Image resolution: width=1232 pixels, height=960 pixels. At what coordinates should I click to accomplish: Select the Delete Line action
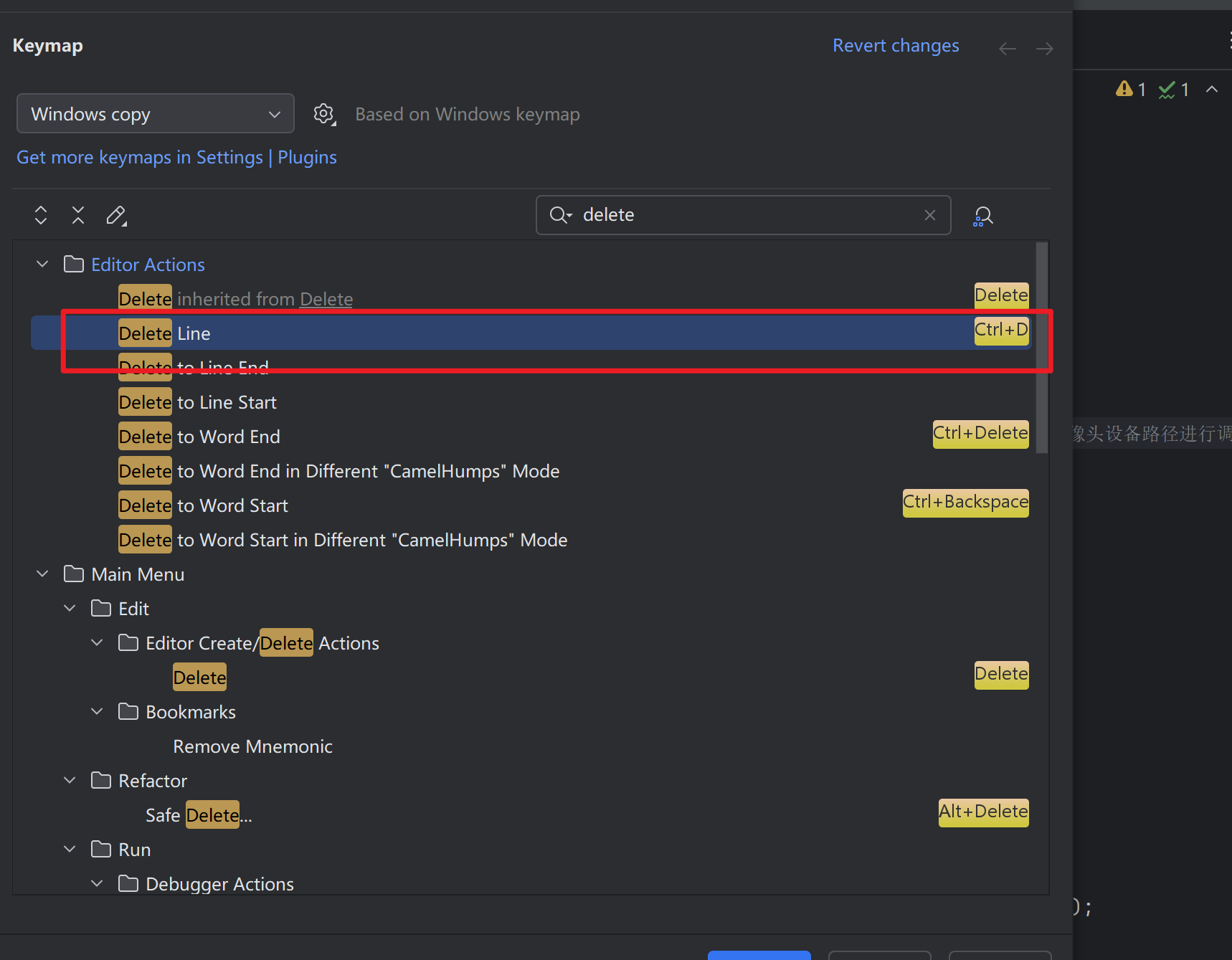(531, 333)
